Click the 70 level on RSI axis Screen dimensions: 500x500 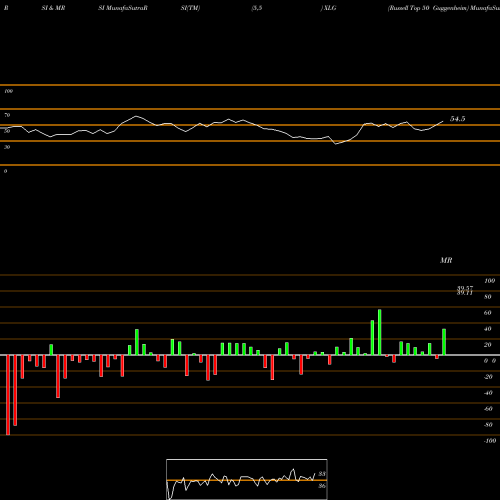(7, 115)
